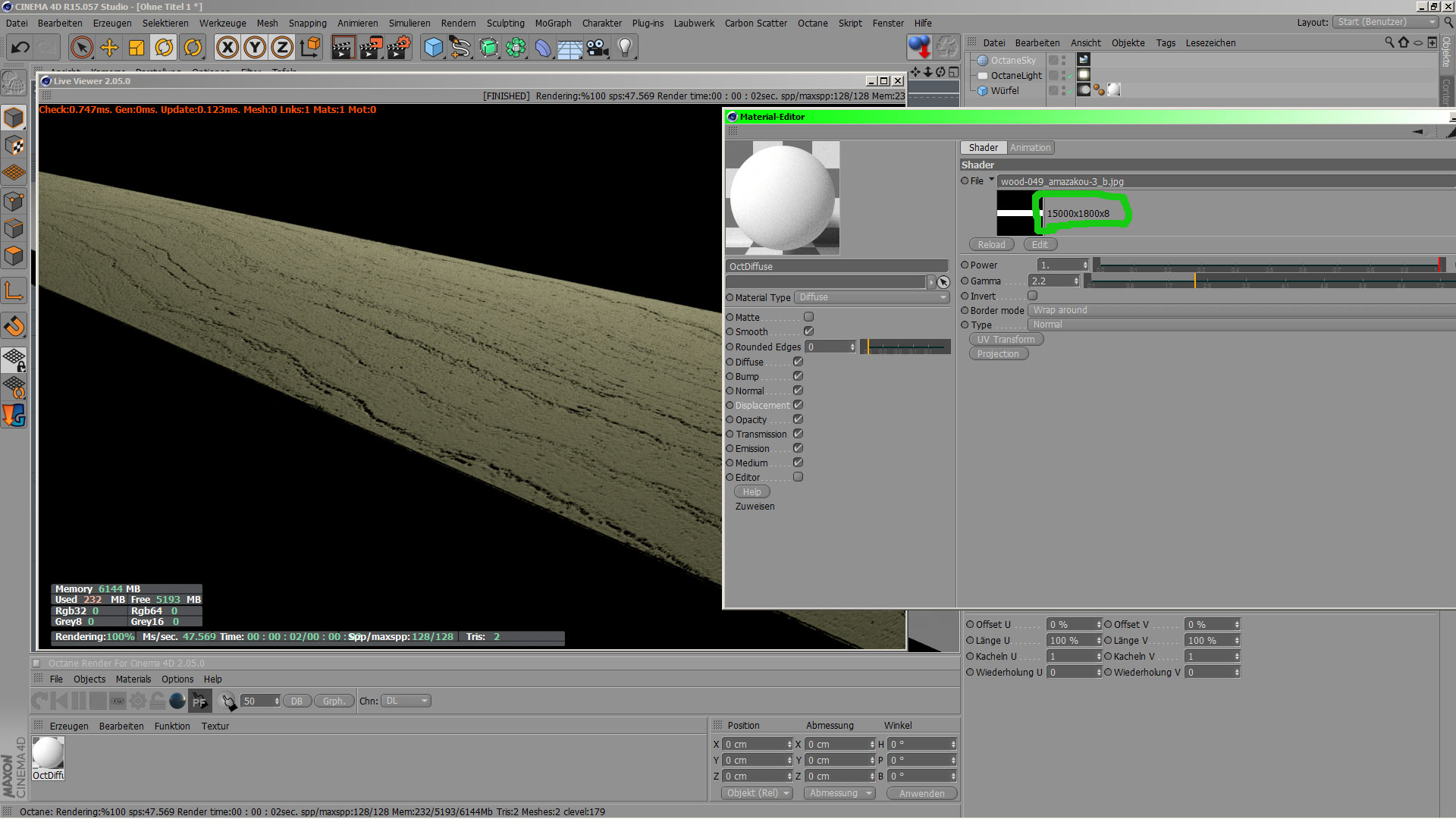Click the UV Transform button
This screenshot has height=819, width=1456.
click(1006, 340)
